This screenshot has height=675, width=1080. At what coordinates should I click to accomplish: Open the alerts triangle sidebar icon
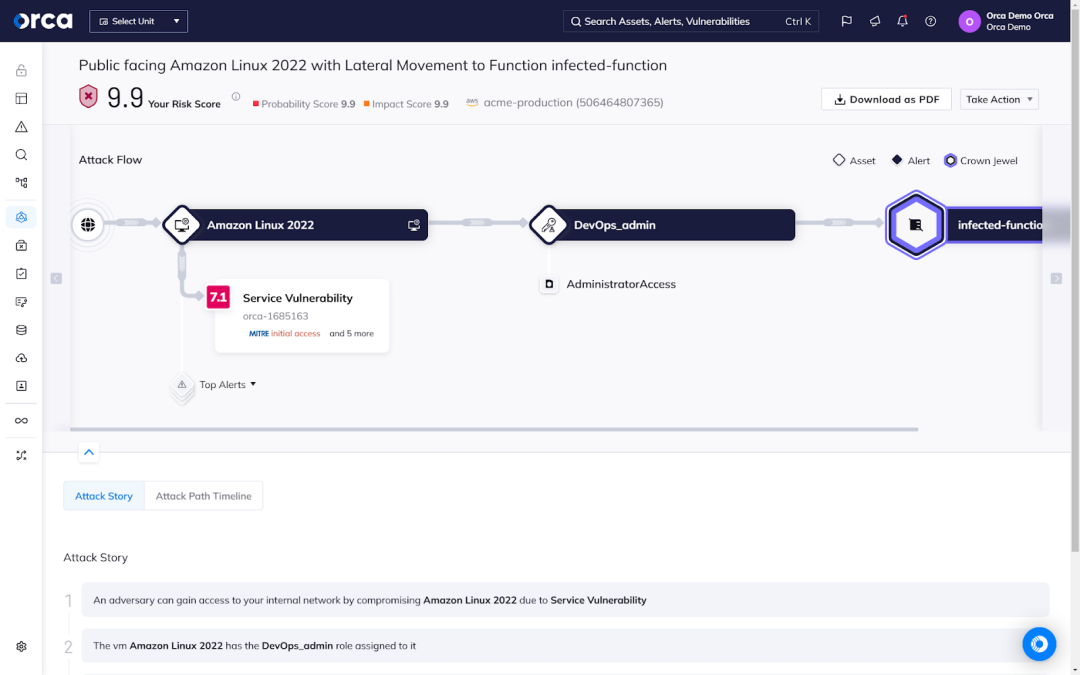[21, 127]
